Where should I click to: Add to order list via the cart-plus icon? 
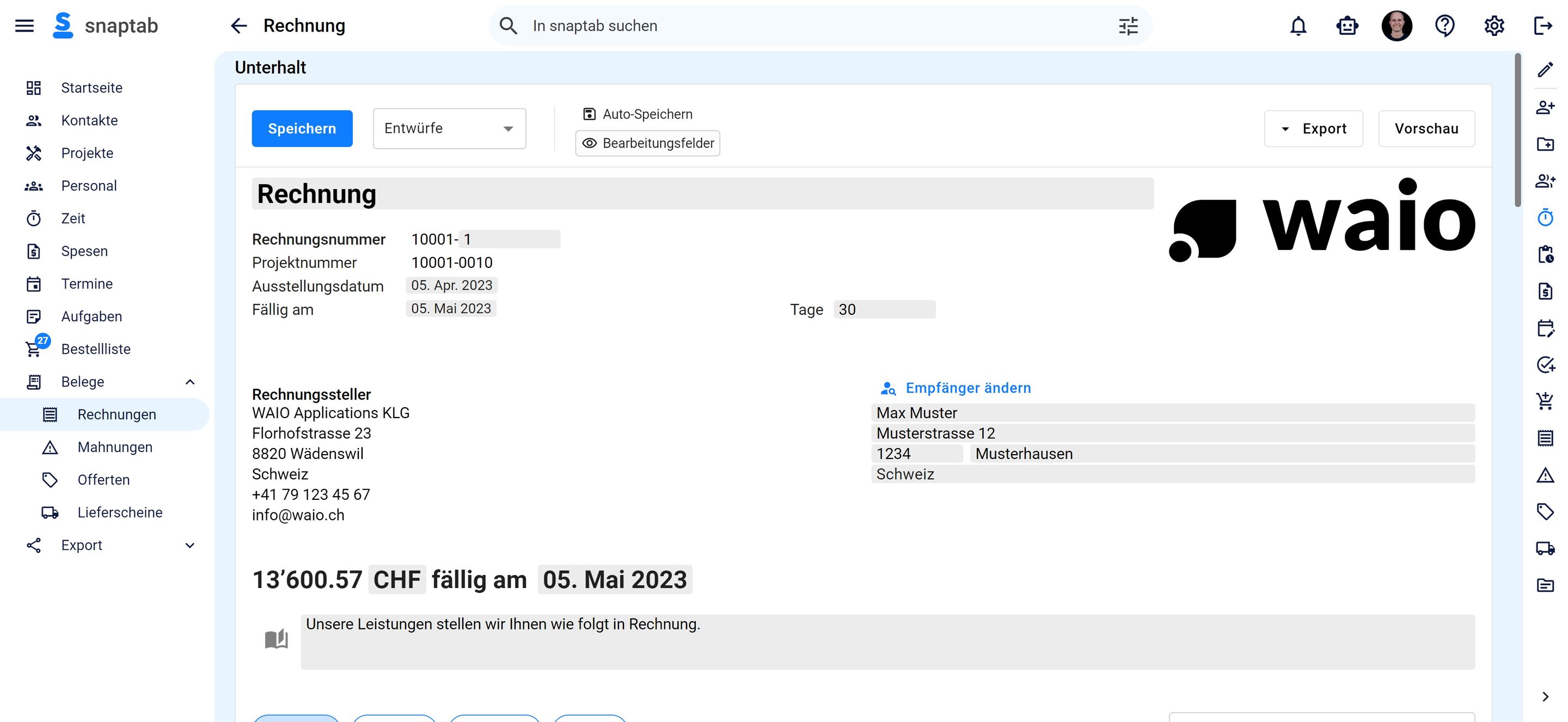pos(1545,401)
